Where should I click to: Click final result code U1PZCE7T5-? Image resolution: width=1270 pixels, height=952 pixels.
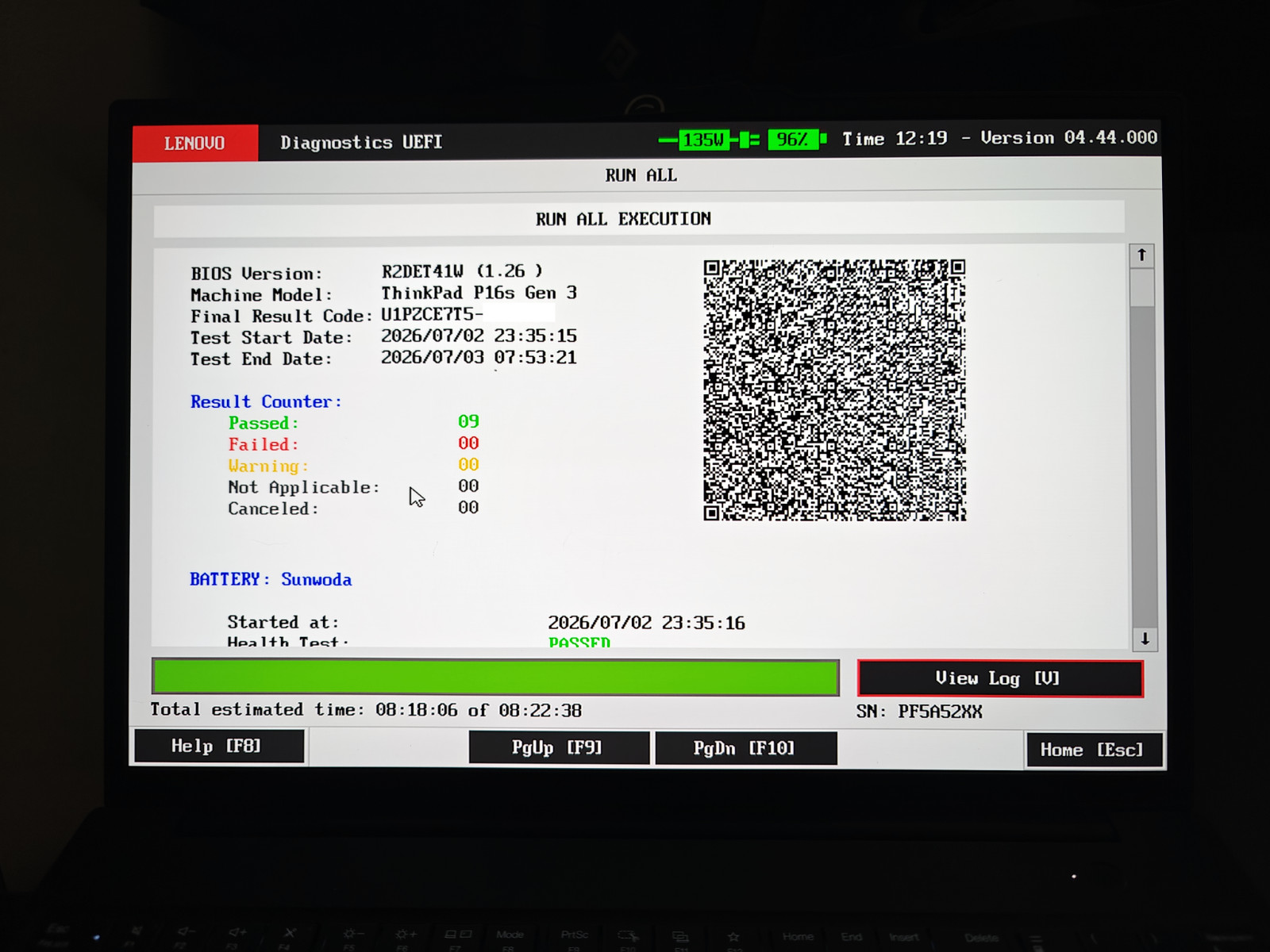tap(432, 314)
